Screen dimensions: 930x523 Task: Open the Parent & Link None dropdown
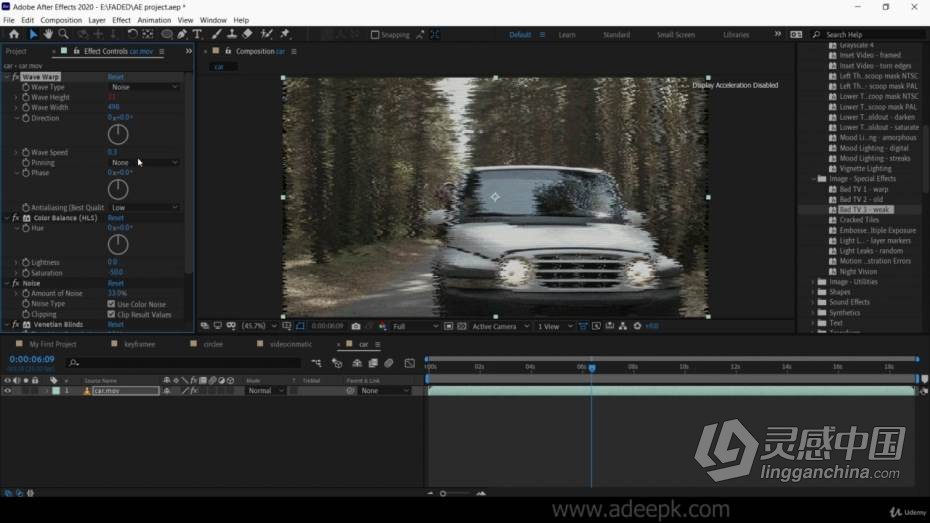tap(385, 391)
